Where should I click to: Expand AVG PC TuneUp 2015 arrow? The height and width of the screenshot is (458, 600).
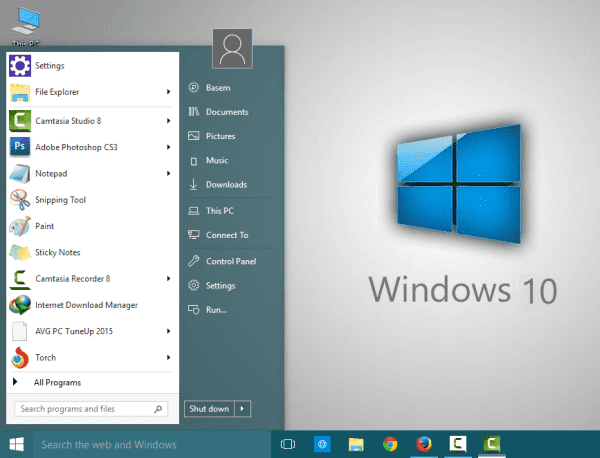pos(168,331)
